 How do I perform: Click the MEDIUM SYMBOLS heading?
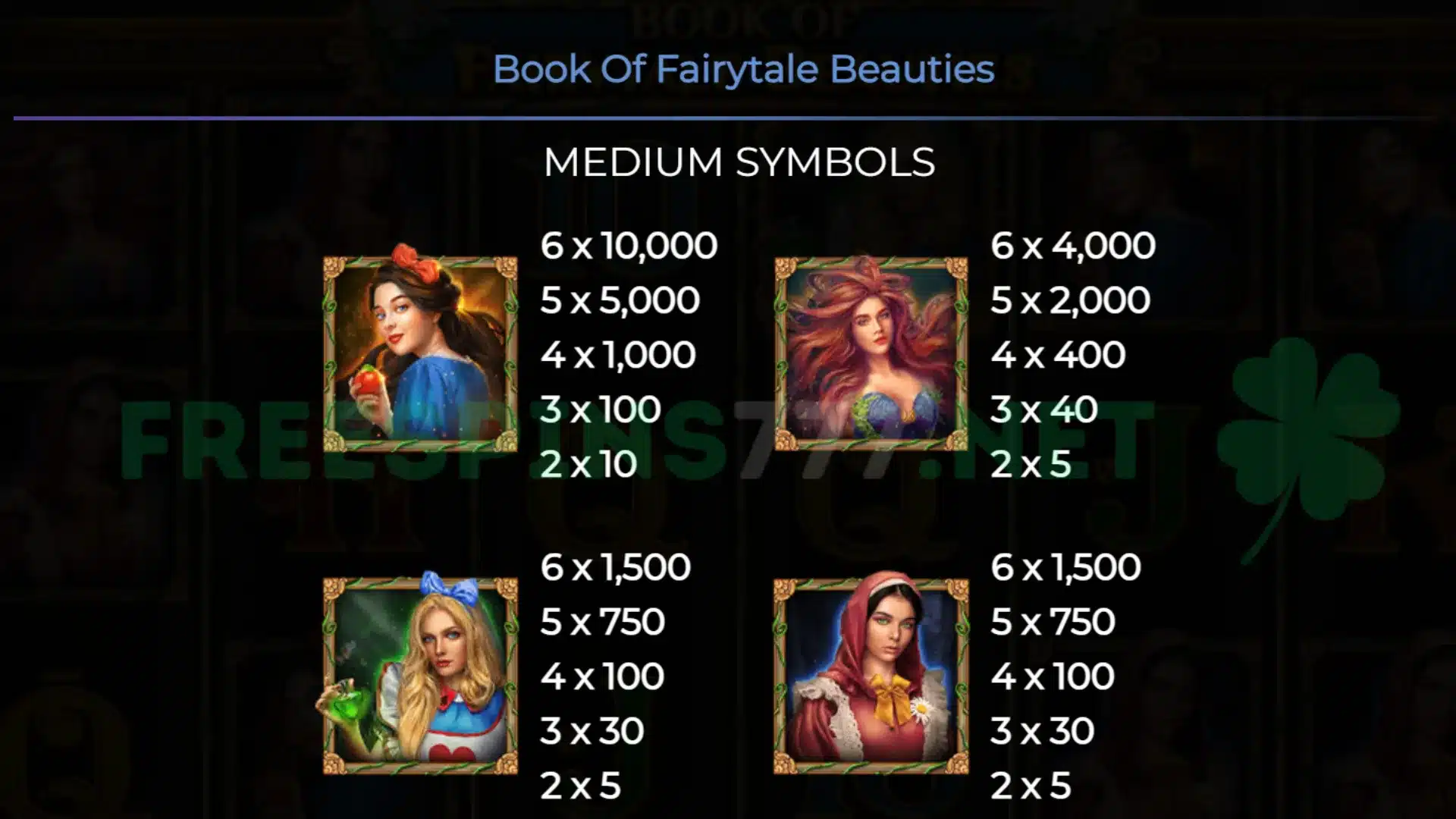coord(739,162)
